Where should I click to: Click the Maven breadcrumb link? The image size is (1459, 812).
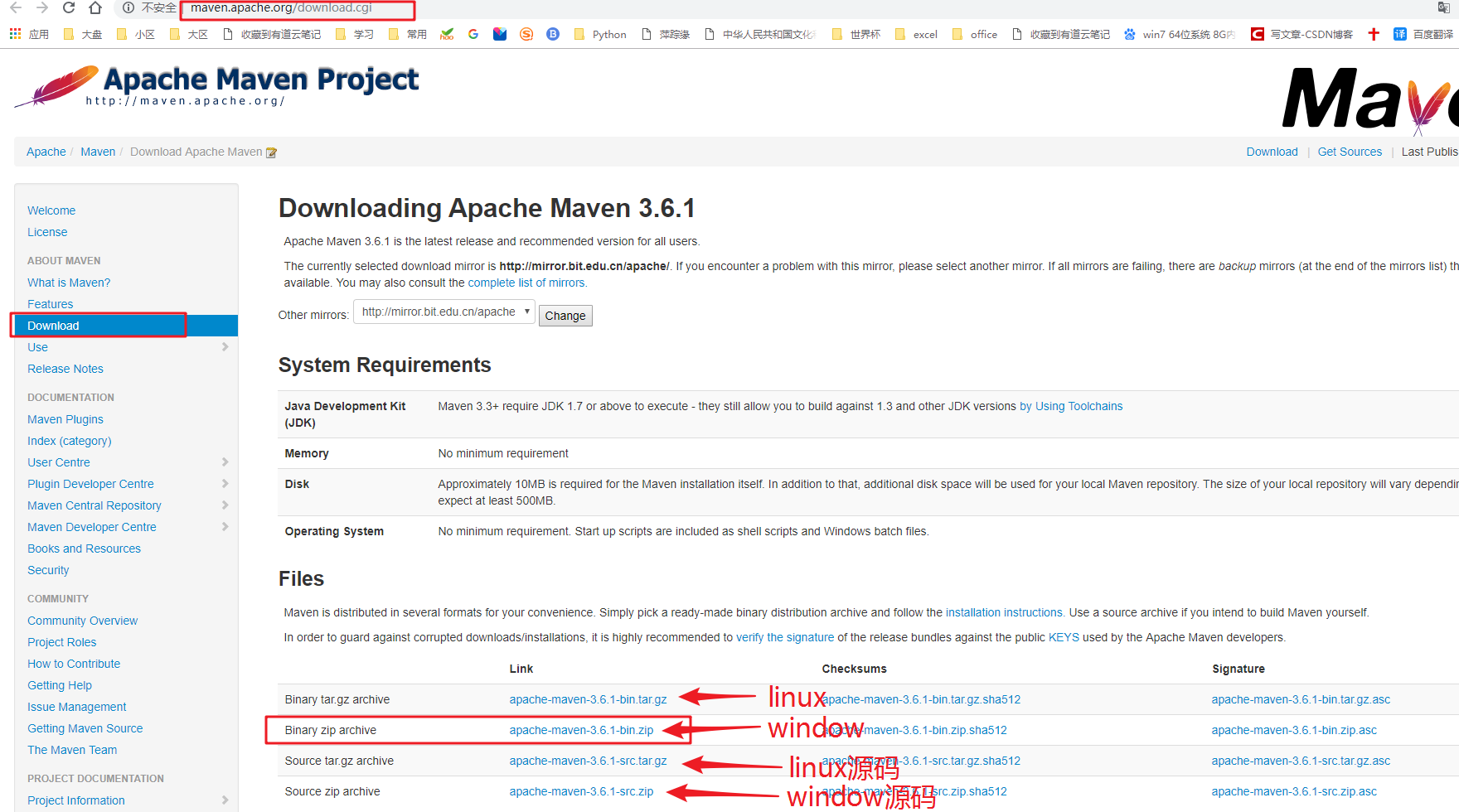coord(98,152)
